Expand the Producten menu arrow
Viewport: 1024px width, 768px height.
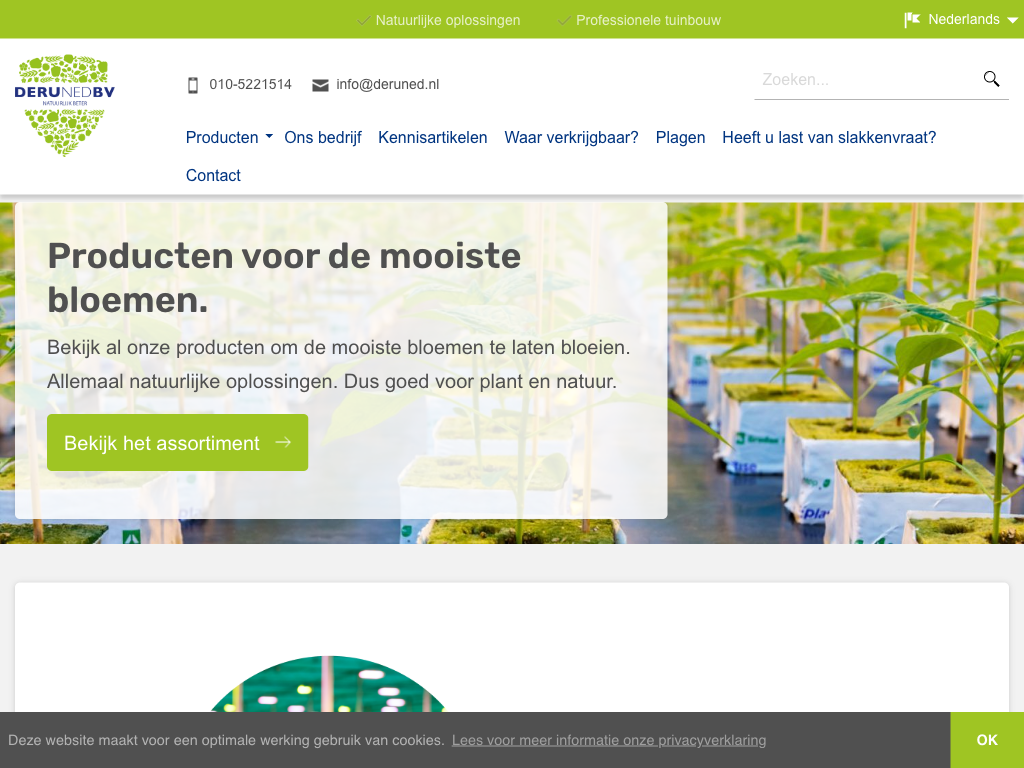coord(269,137)
